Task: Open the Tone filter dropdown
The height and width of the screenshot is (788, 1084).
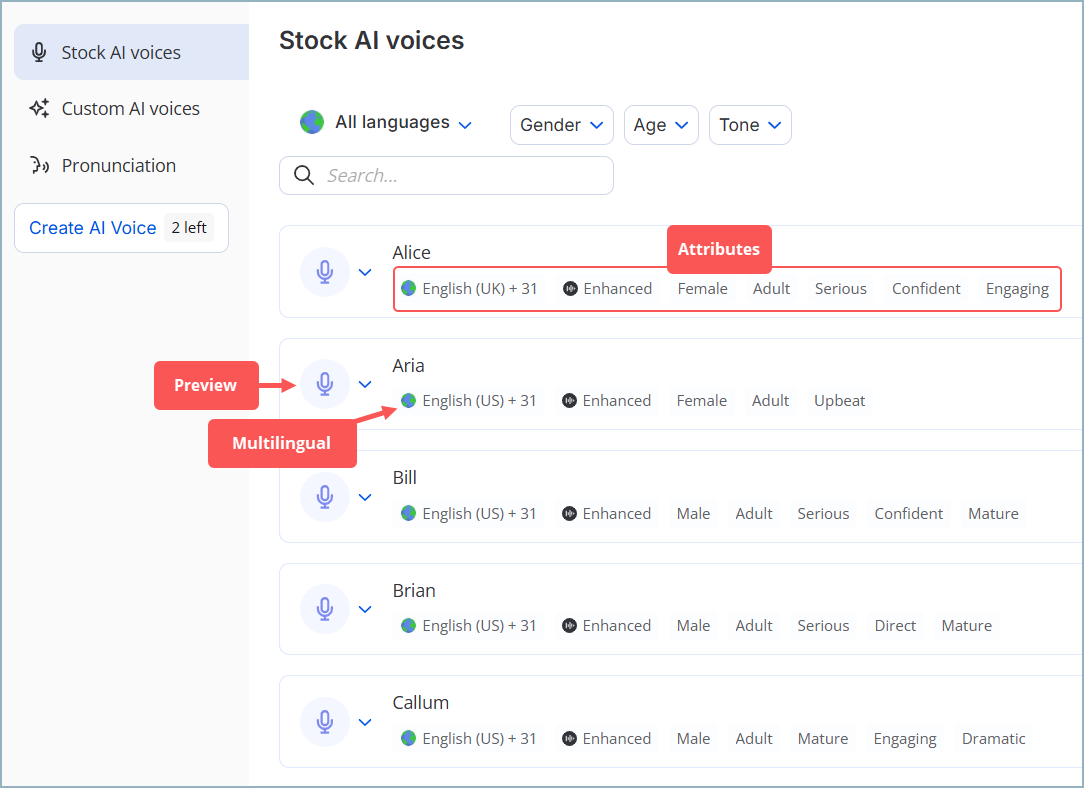Action: pyautogui.click(x=749, y=125)
